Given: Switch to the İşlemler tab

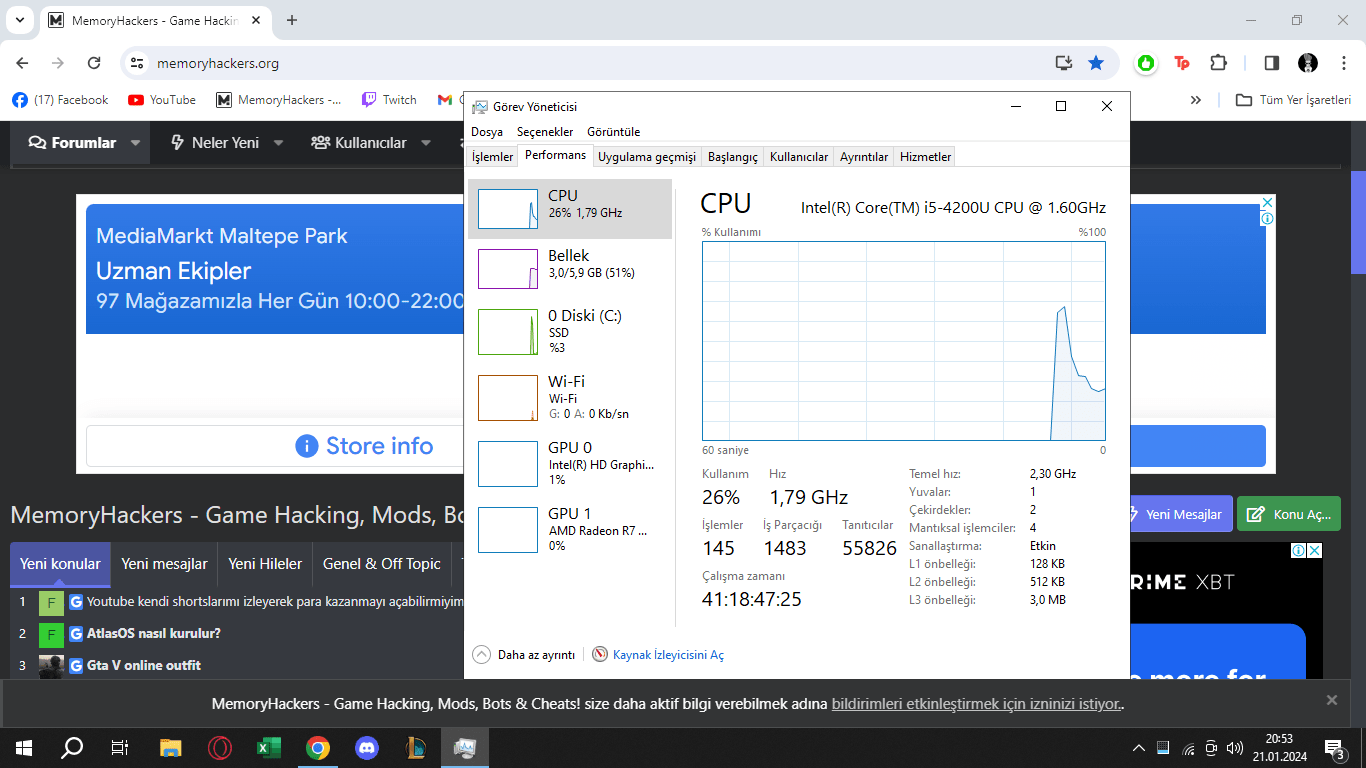Looking at the screenshot, I should (492, 157).
